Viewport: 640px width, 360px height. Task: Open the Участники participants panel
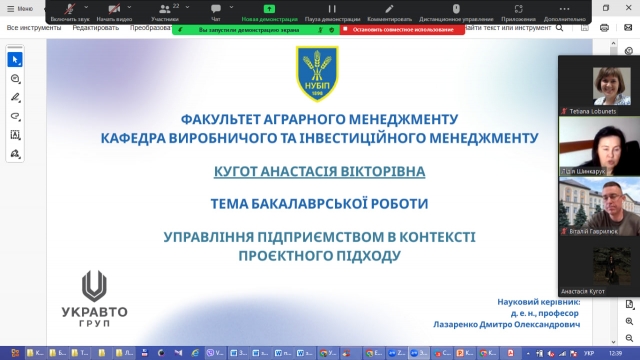(164, 12)
